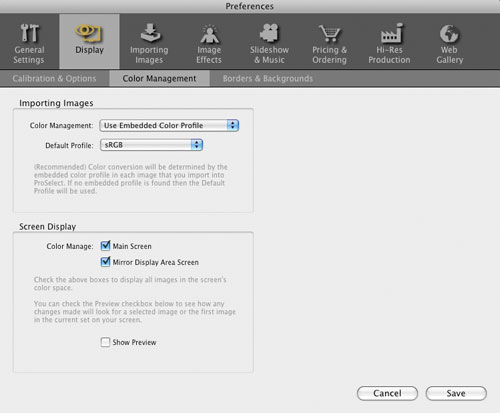This screenshot has height=413, width=500.
Task: Uncheck the Main Screen checkbox
Action: coord(105,246)
